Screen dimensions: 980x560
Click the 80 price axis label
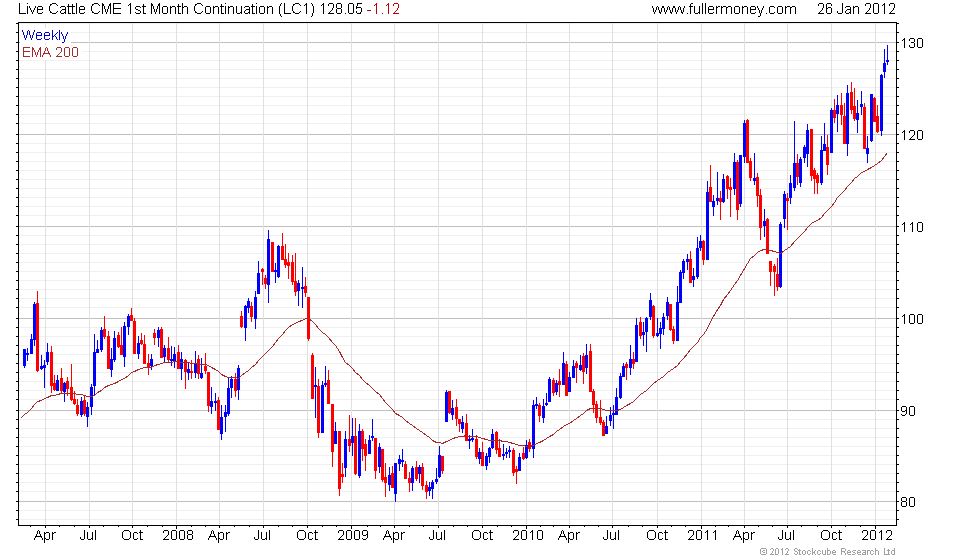pyautogui.click(x=908, y=502)
